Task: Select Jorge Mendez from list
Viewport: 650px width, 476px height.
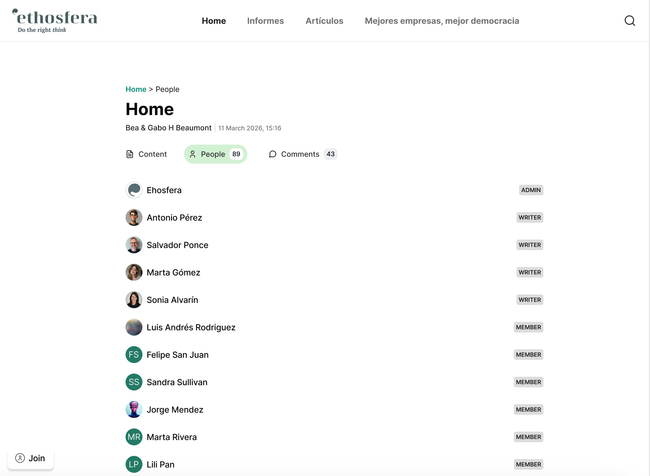Action: pyautogui.click(x=174, y=410)
